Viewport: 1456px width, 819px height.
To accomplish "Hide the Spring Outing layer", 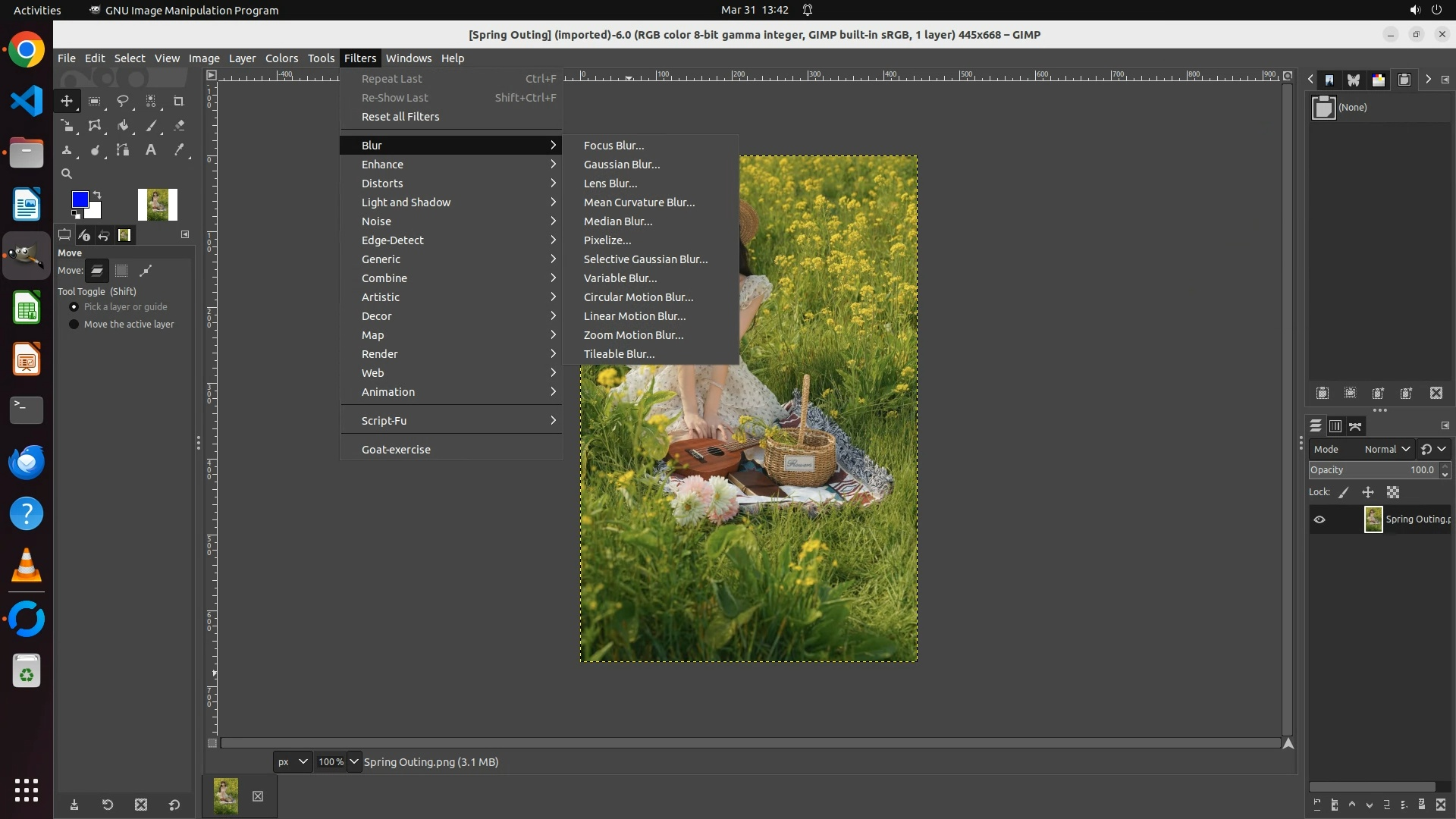I will pos(1319,519).
